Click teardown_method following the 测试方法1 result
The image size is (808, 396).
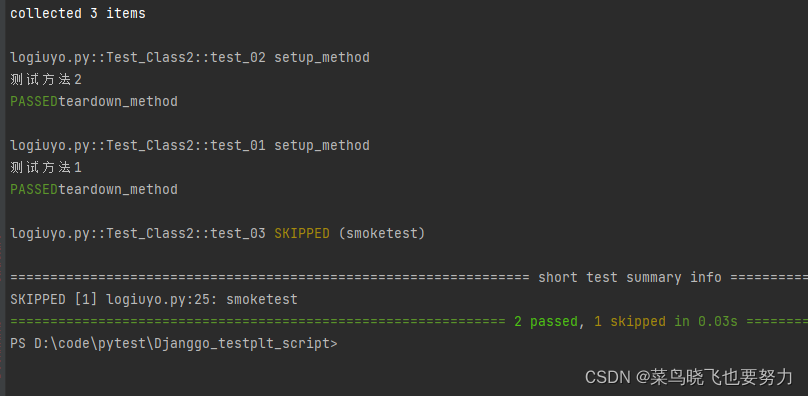(x=118, y=190)
